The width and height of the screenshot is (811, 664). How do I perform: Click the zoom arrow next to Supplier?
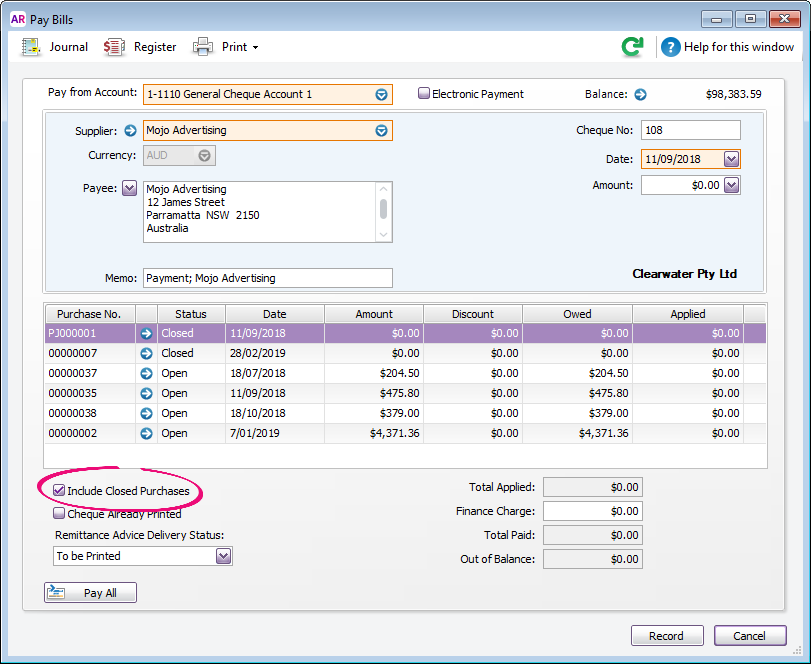130,130
